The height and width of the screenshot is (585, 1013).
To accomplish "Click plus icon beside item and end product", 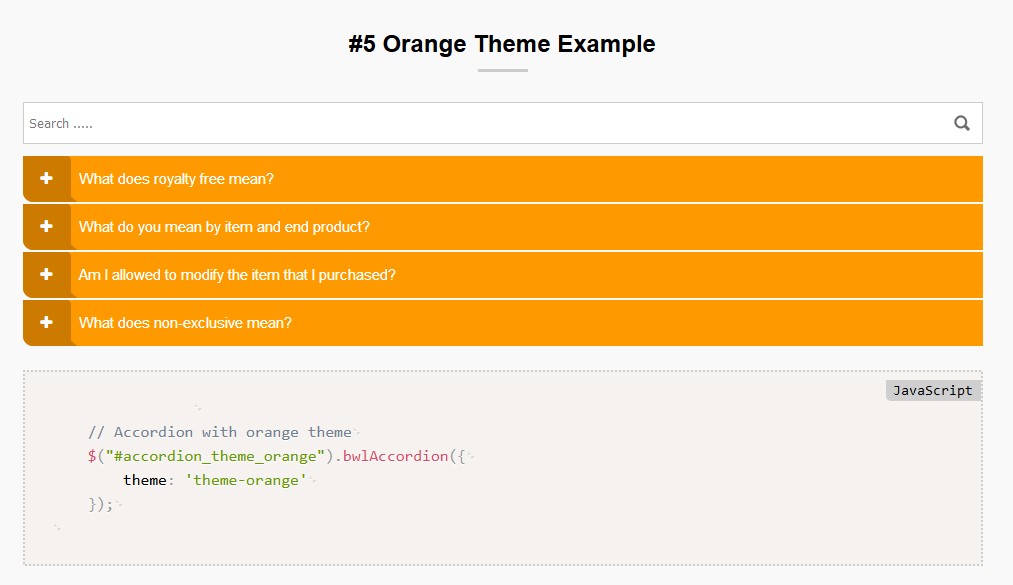I will click(x=46, y=226).
